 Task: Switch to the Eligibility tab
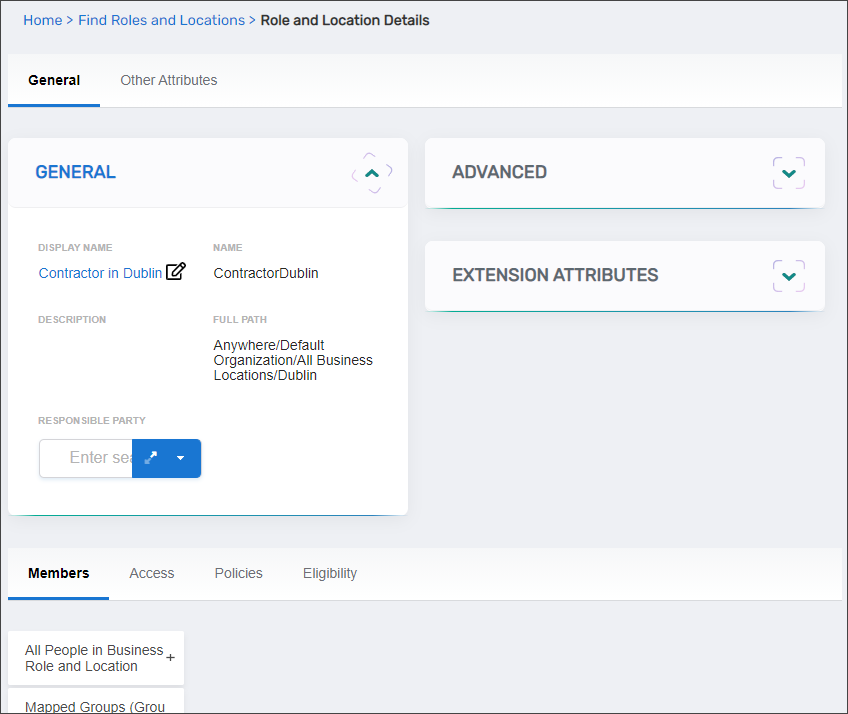[x=330, y=573]
